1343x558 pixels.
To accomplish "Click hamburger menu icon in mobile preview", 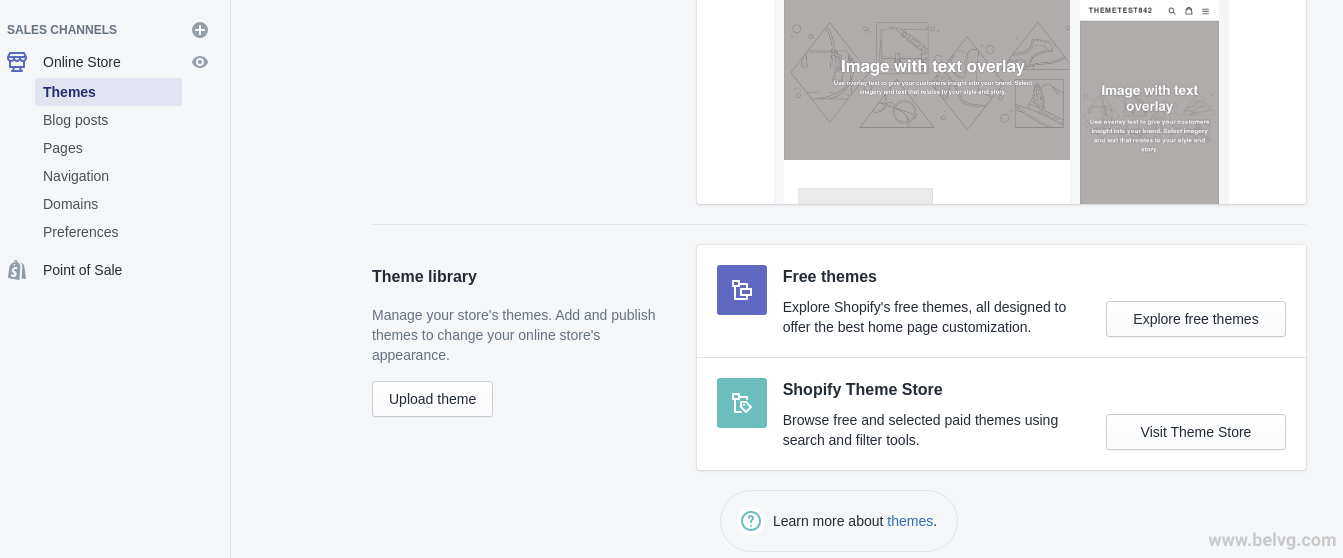I will (x=1205, y=11).
